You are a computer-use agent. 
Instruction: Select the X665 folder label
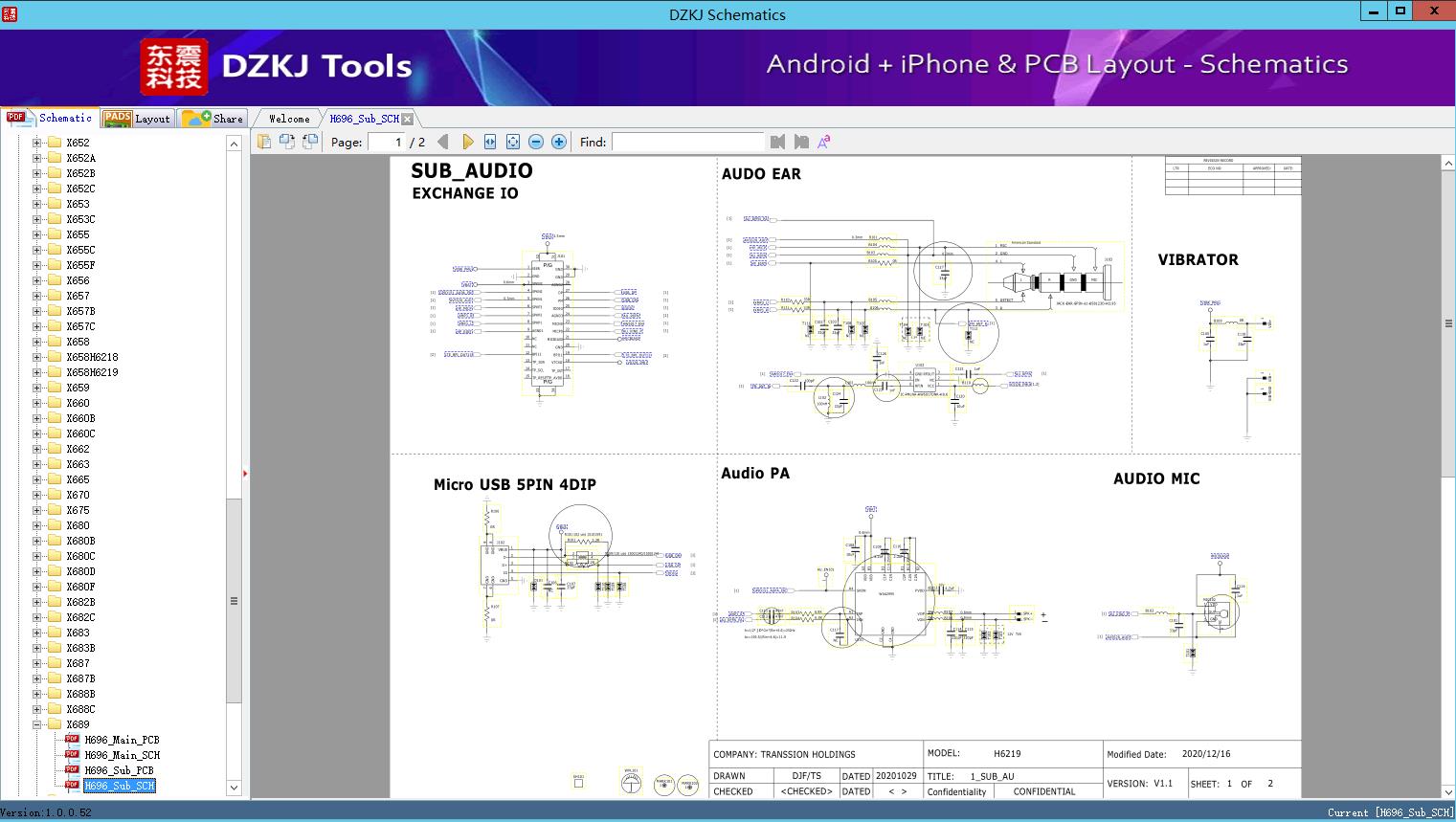[x=78, y=479]
